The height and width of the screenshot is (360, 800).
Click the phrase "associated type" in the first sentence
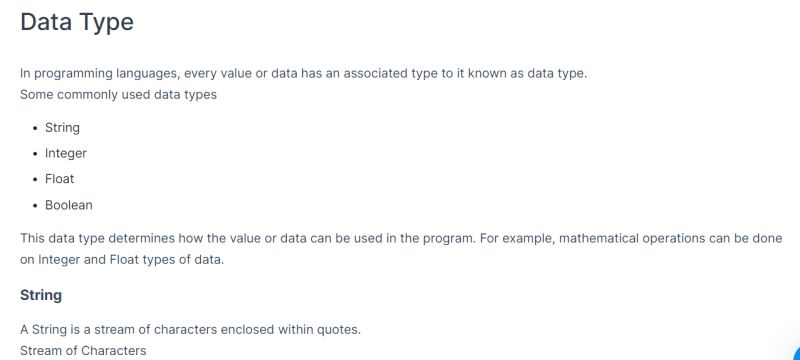(390, 73)
